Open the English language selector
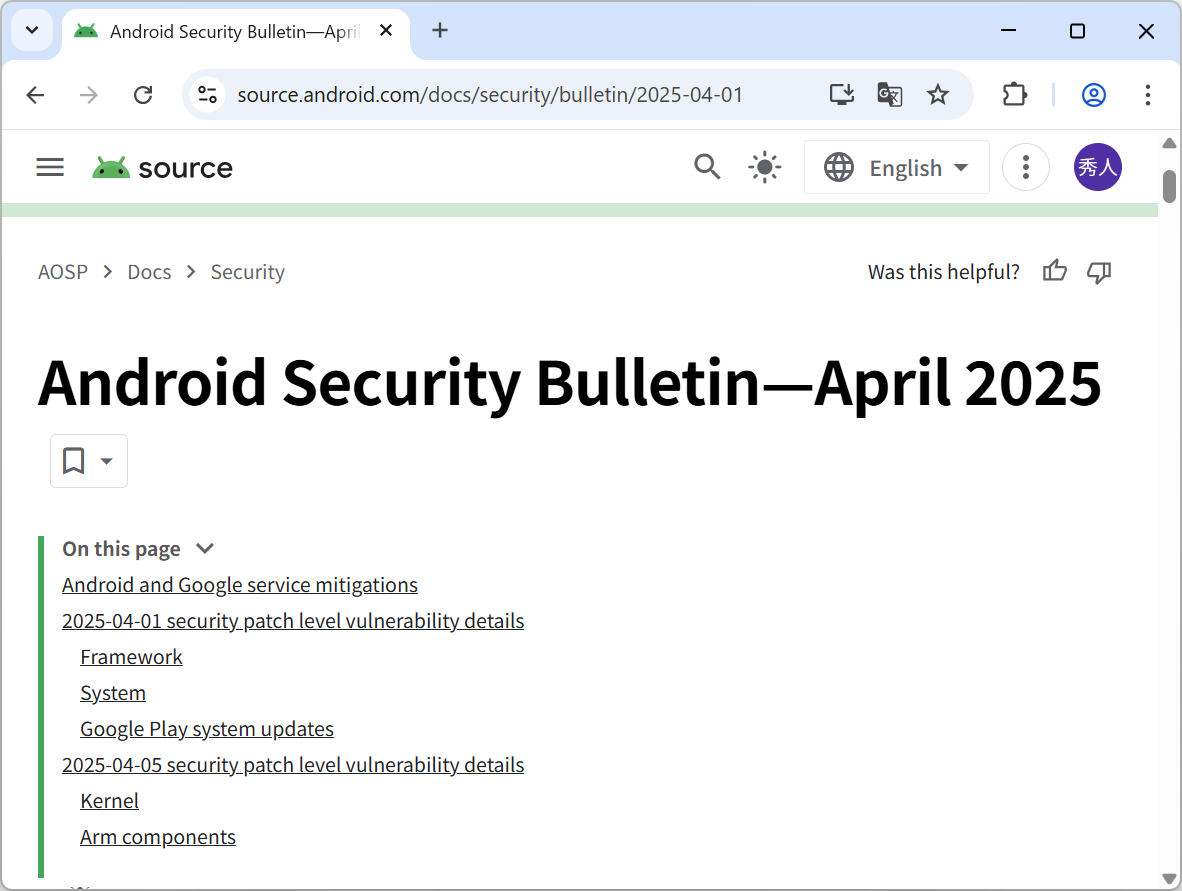 pyautogui.click(x=896, y=167)
